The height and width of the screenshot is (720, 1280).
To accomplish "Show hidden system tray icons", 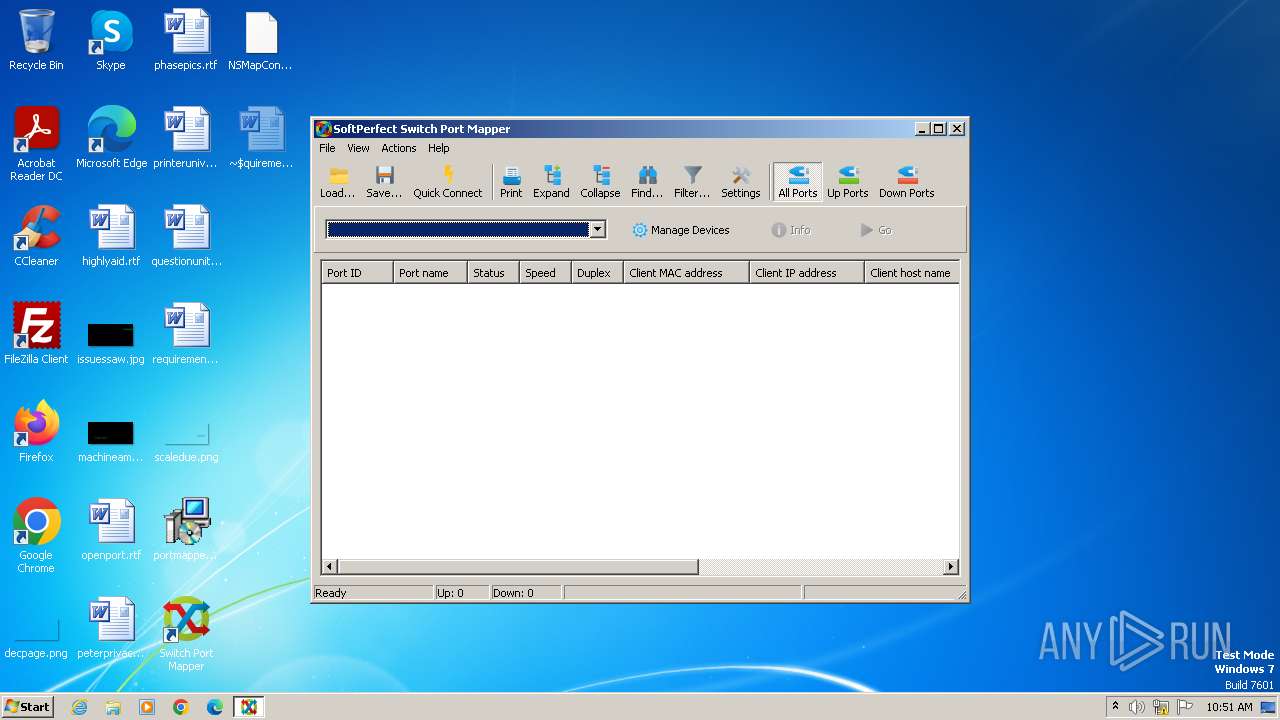I will (1115, 706).
